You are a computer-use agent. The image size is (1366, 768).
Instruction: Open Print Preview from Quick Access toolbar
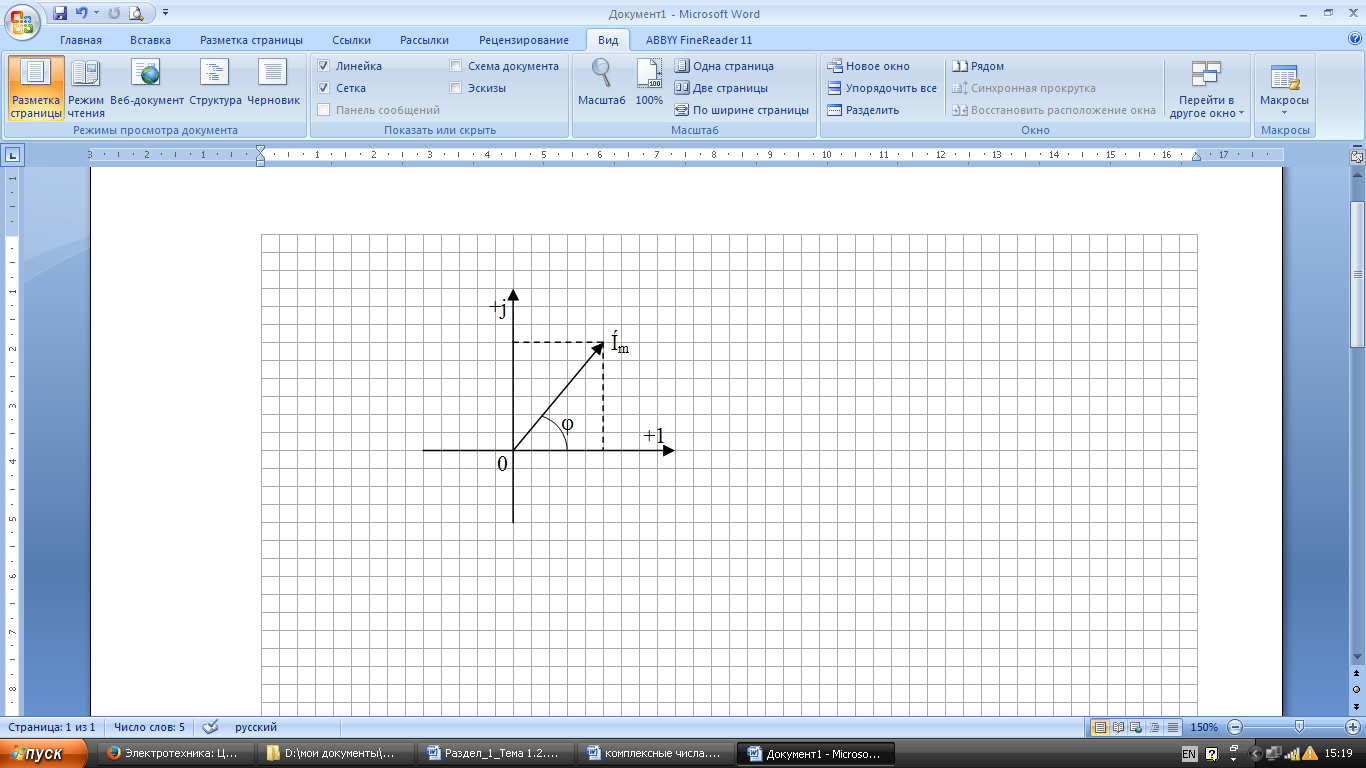135,14
